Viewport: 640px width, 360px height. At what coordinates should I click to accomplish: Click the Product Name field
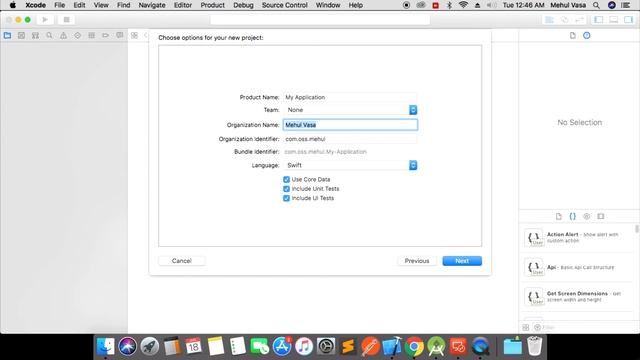tap(350, 97)
